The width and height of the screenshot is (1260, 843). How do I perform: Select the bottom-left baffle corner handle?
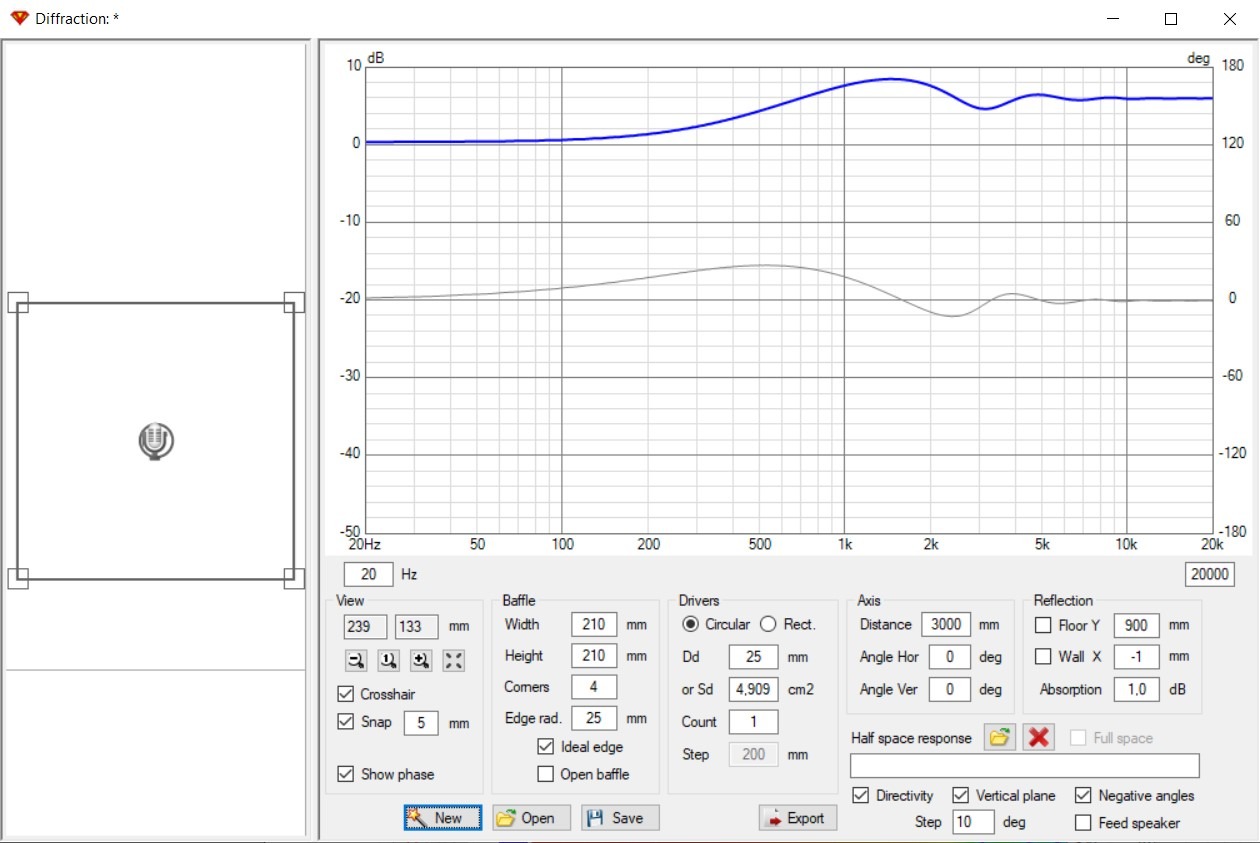(x=18, y=578)
